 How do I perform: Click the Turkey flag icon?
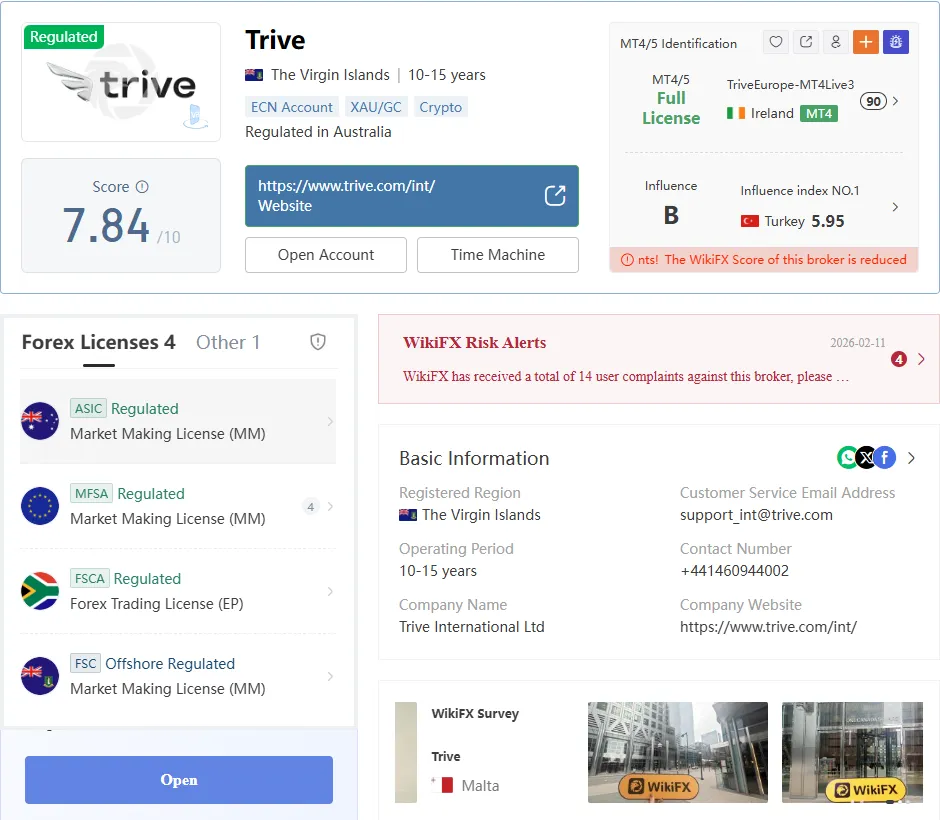(x=749, y=221)
